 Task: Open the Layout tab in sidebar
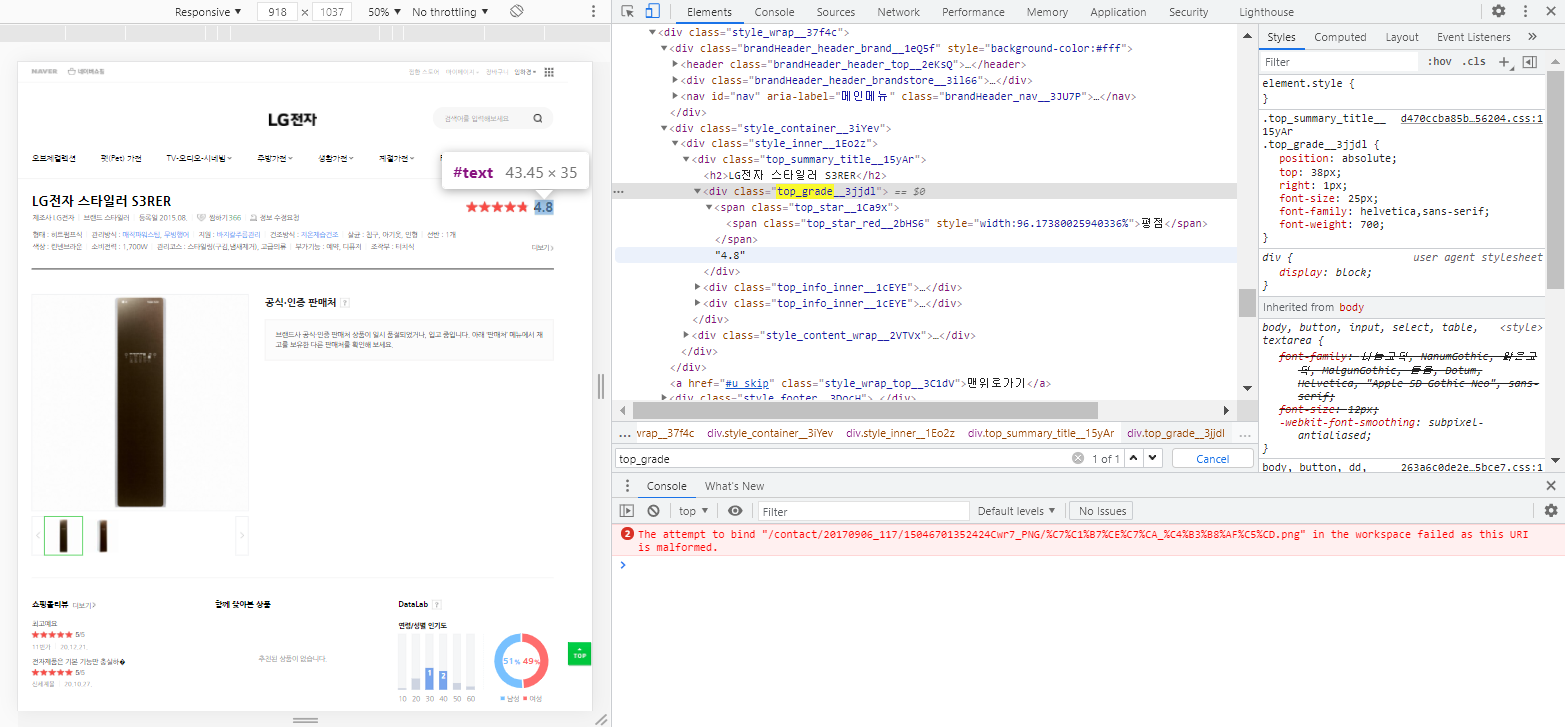tap(1402, 37)
